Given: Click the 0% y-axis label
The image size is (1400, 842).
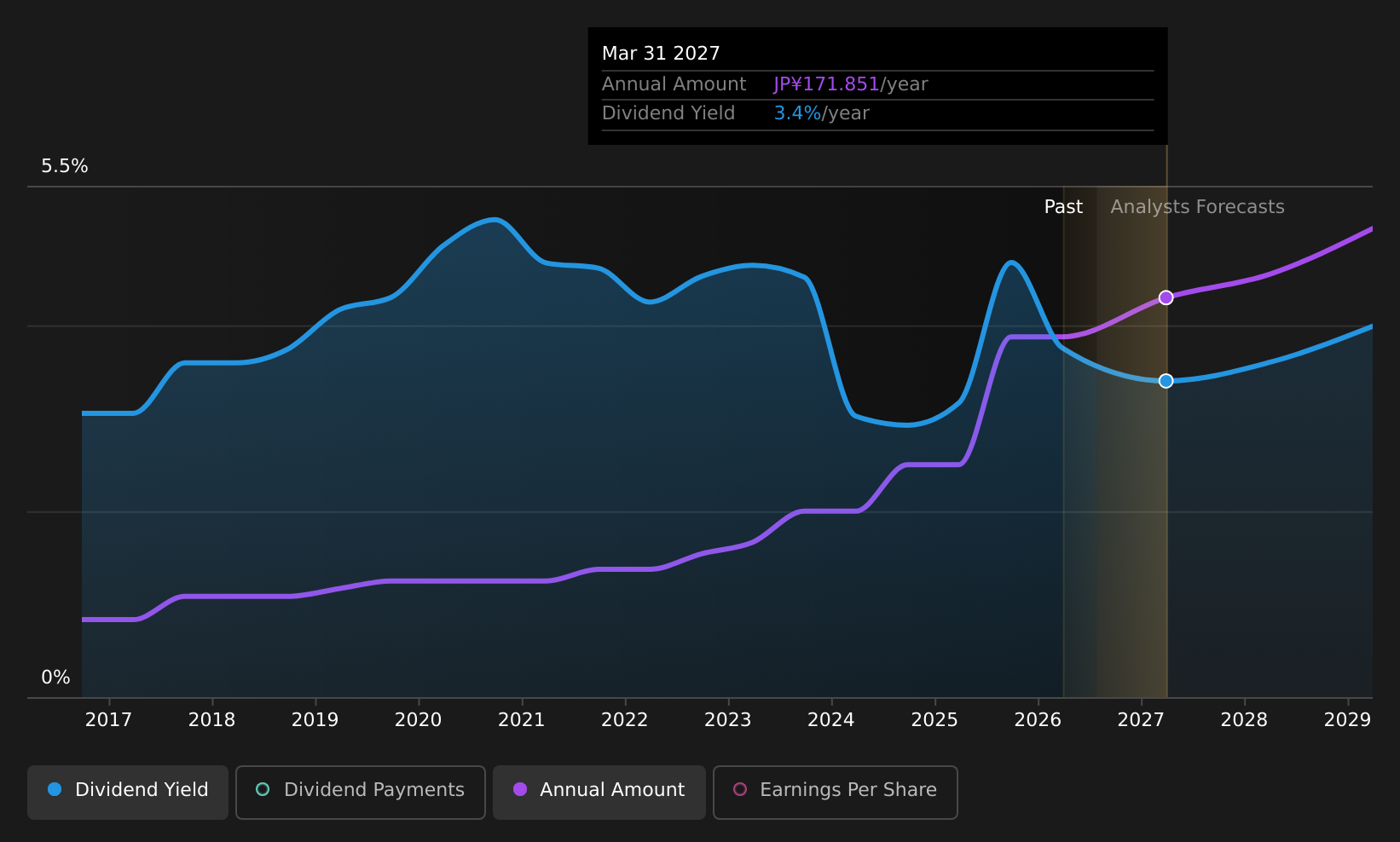Looking at the screenshot, I should tap(55, 678).
